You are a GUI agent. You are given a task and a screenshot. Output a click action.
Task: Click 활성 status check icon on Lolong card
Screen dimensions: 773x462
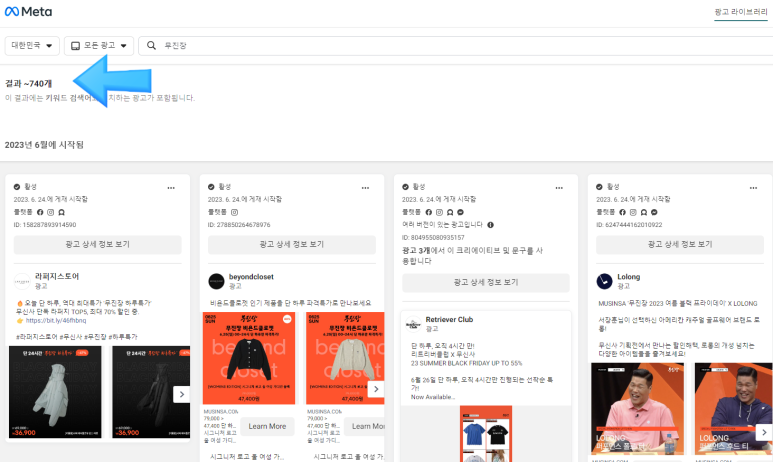[599, 187]
